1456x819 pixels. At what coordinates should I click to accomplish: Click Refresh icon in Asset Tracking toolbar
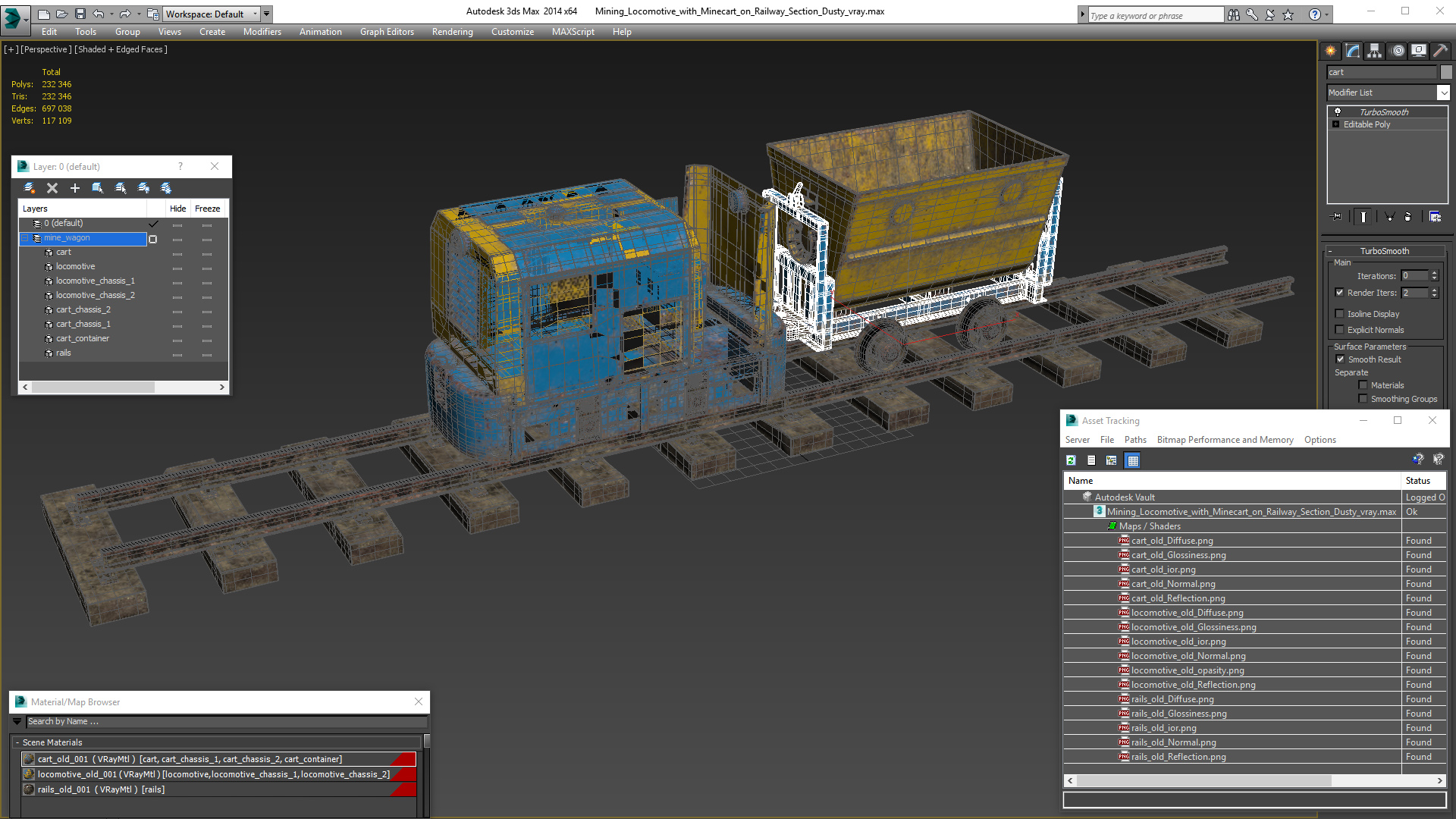coord(1071,460)
